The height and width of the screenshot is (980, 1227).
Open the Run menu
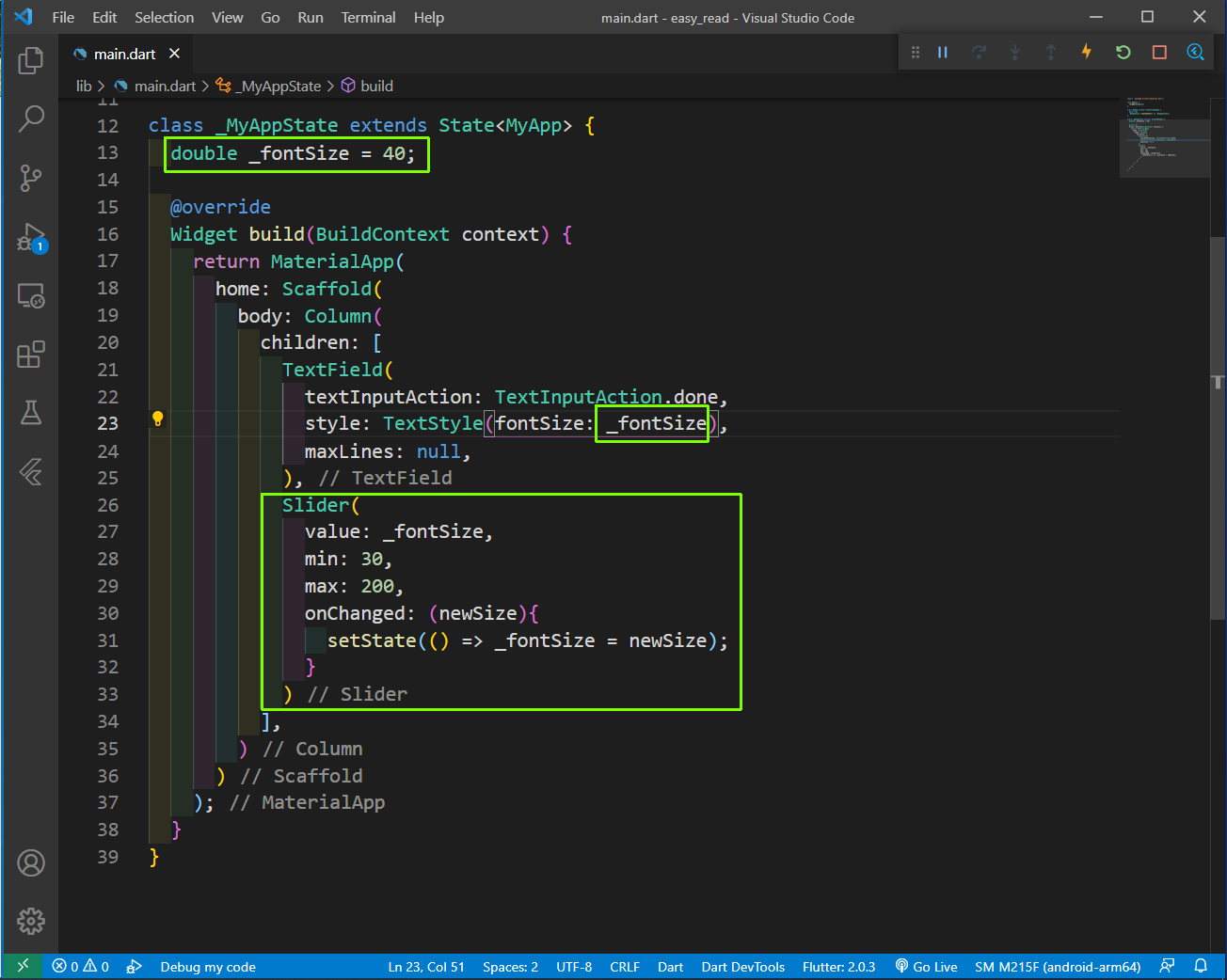coord(311,17)
